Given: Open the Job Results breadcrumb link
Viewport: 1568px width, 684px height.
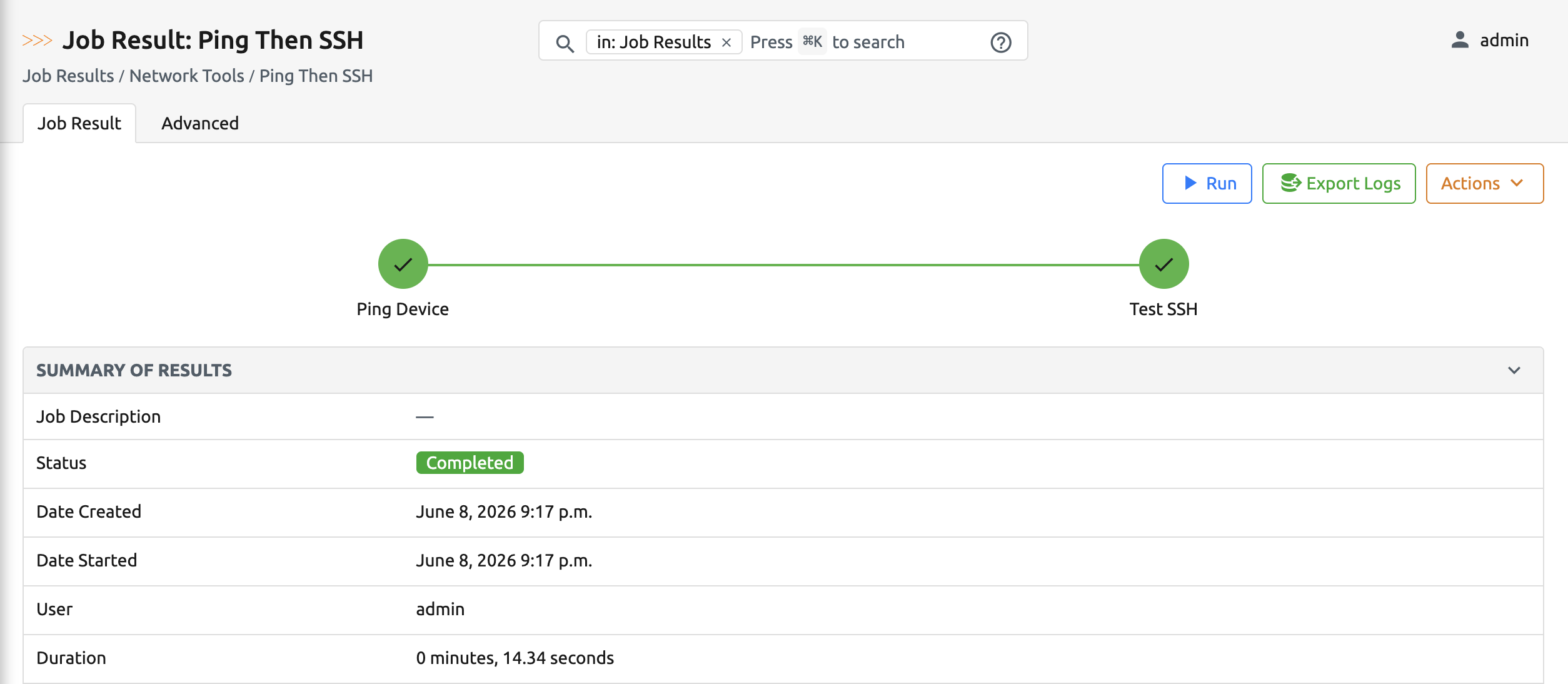Looking at the screenshot, I should click(x=68, y=76).
